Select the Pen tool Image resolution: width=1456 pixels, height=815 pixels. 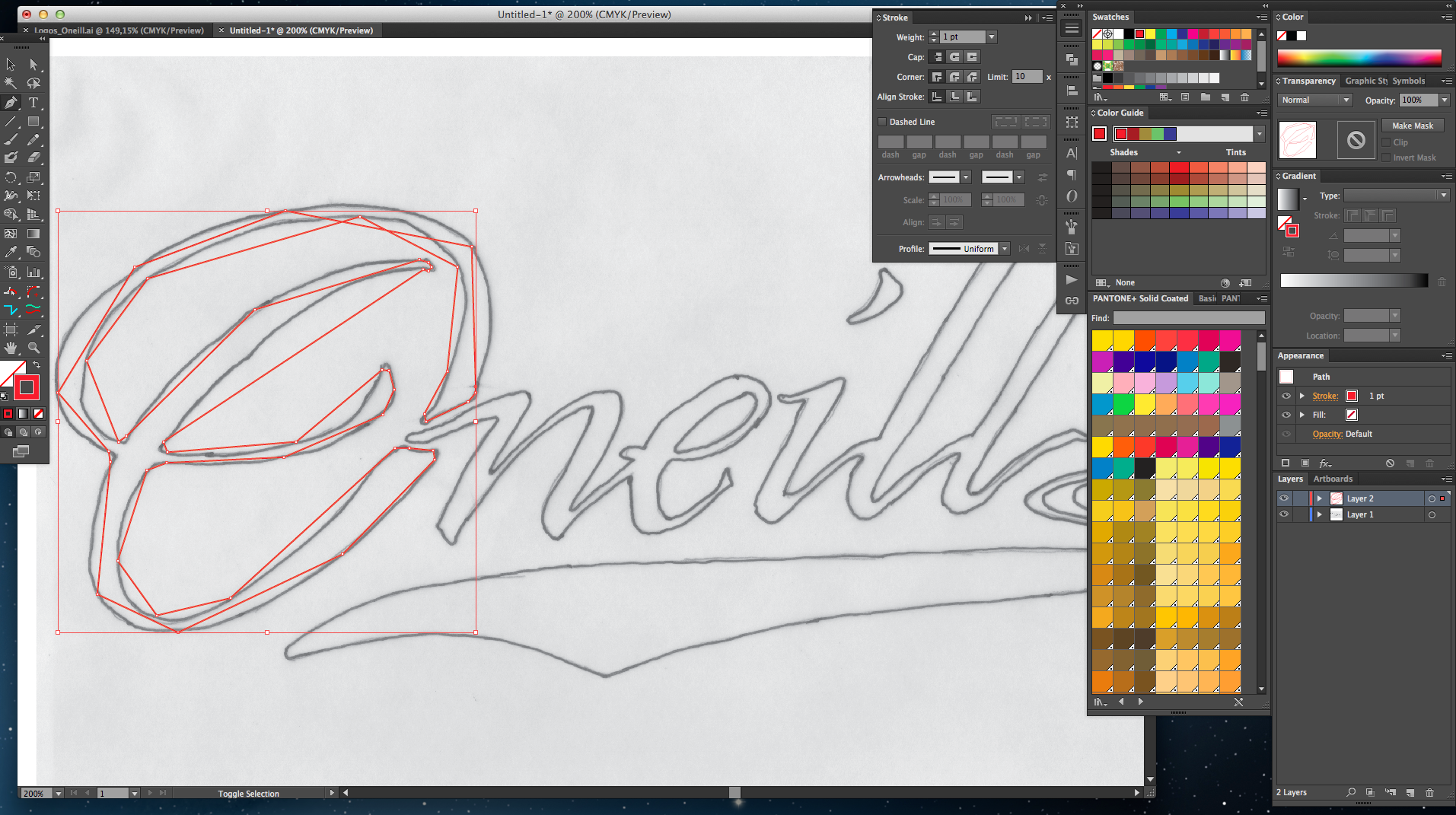click(11, 103)
